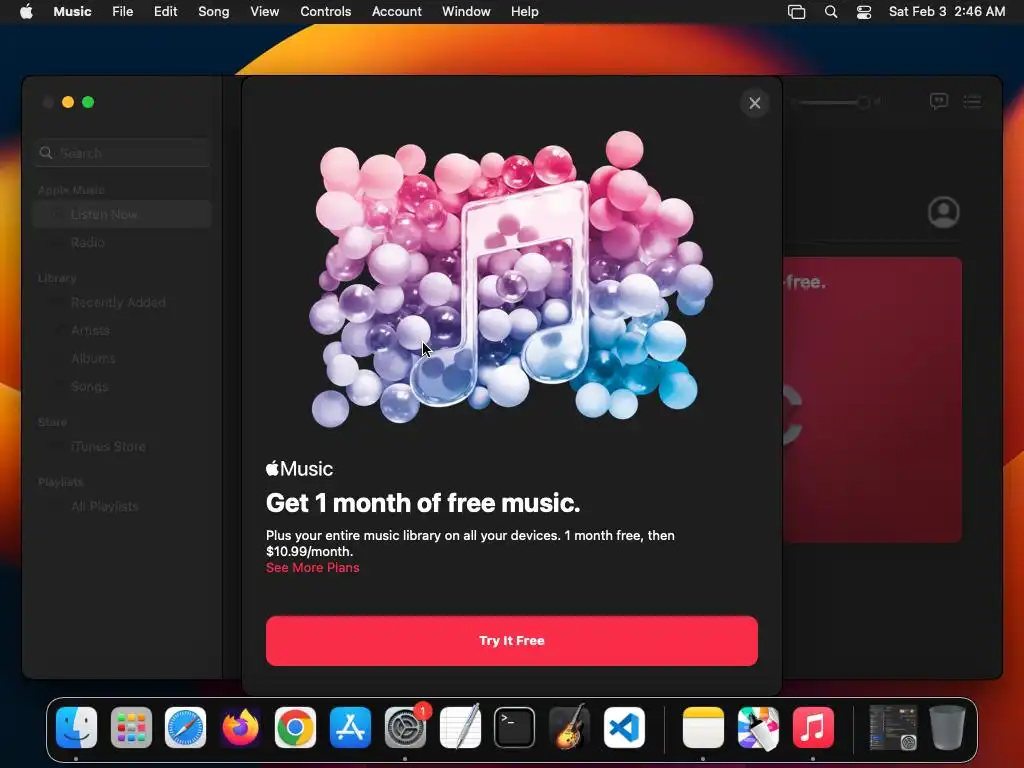Image resolution: width=1024 pixels, height=768 pixels.
Task: Click the Music app icon in Dock
Action: [x=813, y=727]
